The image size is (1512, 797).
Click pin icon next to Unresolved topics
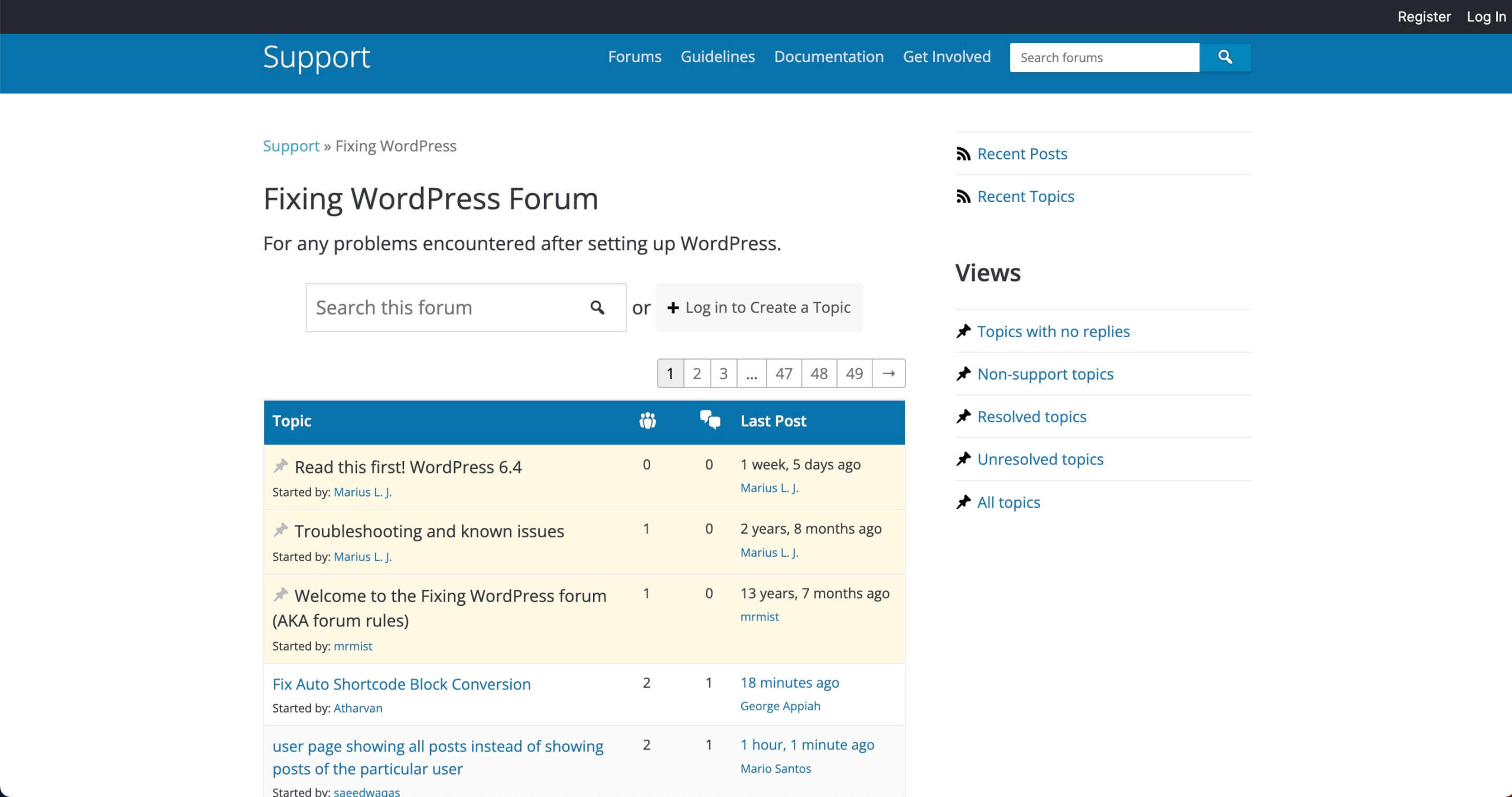tap(963, 459)
